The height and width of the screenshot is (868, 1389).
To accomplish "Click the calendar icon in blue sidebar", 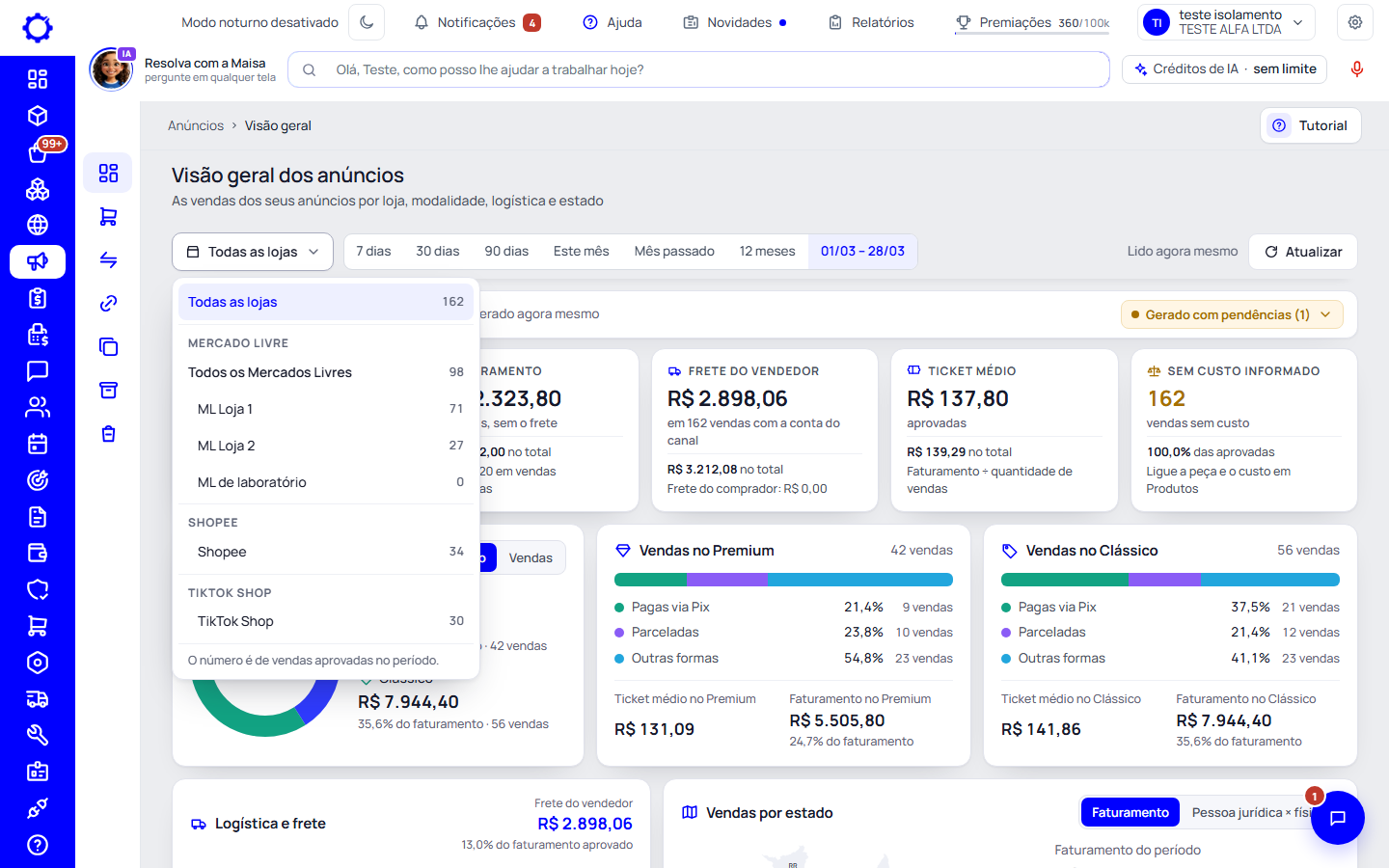I will tap(38, 444).
